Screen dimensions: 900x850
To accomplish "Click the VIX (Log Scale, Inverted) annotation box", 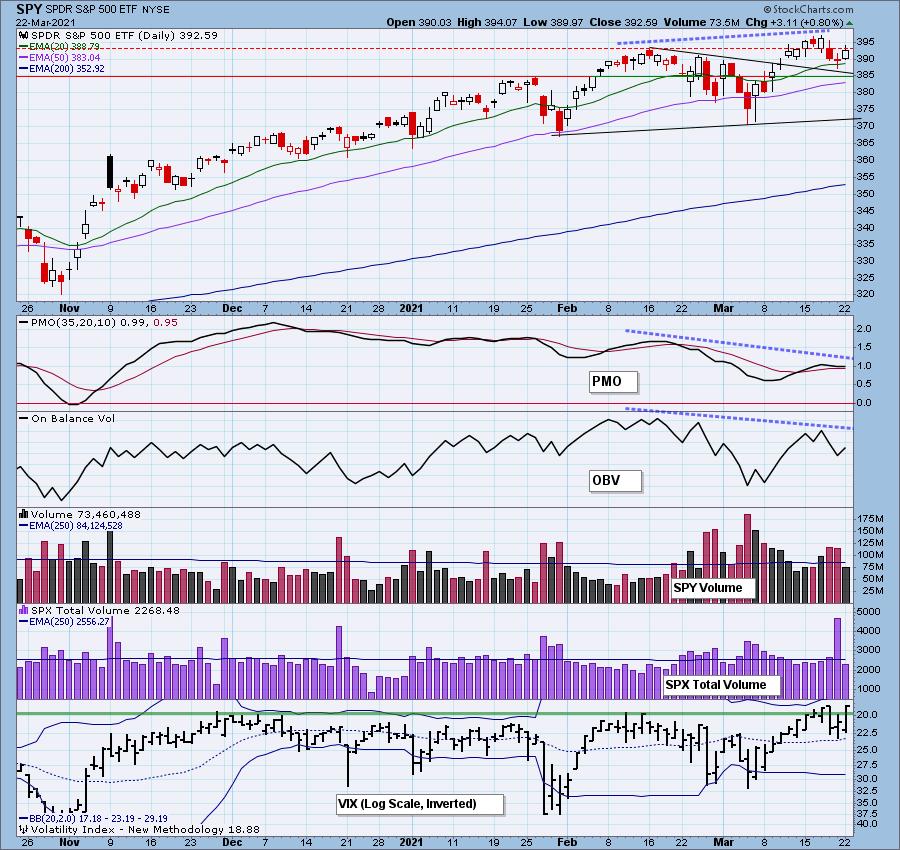I will click(x=420, y=804).
